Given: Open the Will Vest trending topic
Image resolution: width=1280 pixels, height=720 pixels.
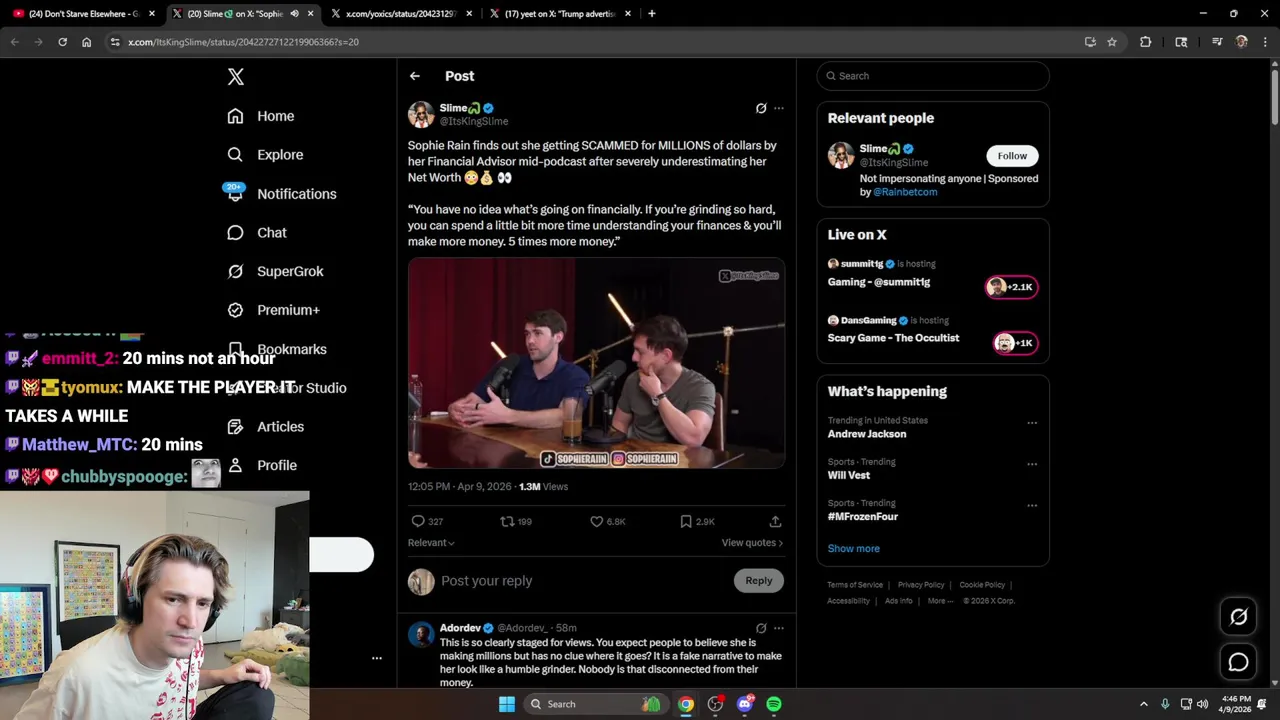Looking at the screenshot, I should click(849, 475).
